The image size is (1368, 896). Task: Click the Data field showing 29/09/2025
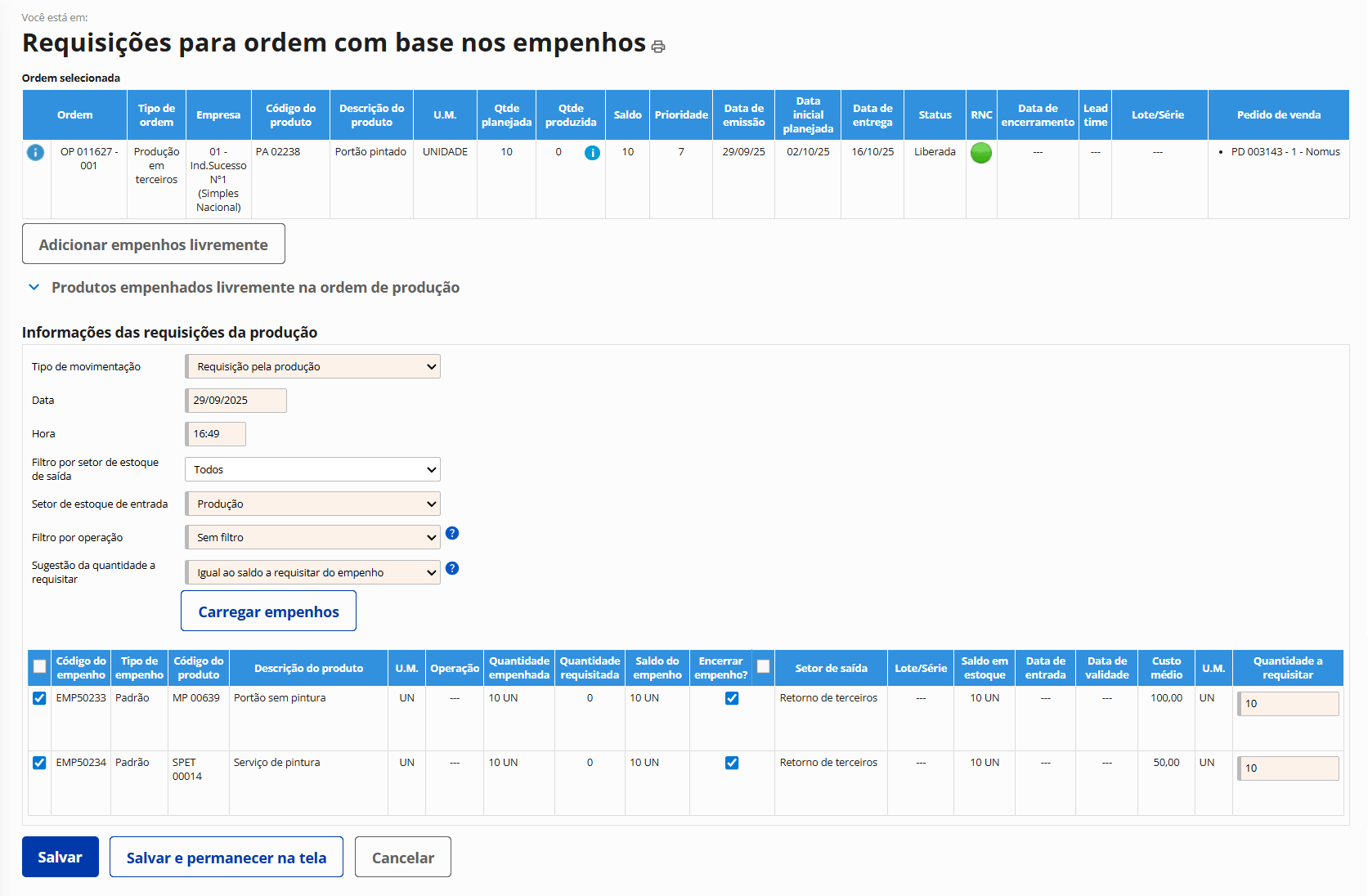click(236, 401)
